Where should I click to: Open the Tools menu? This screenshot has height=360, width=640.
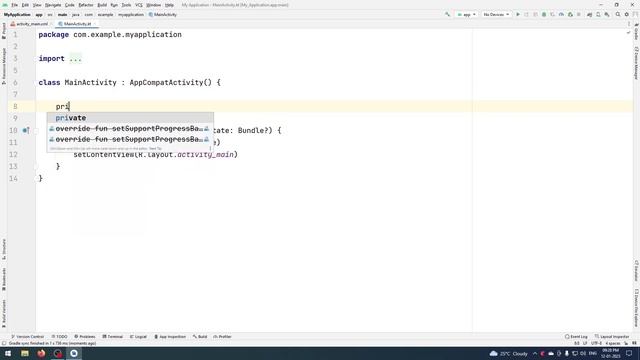point(126,5)
